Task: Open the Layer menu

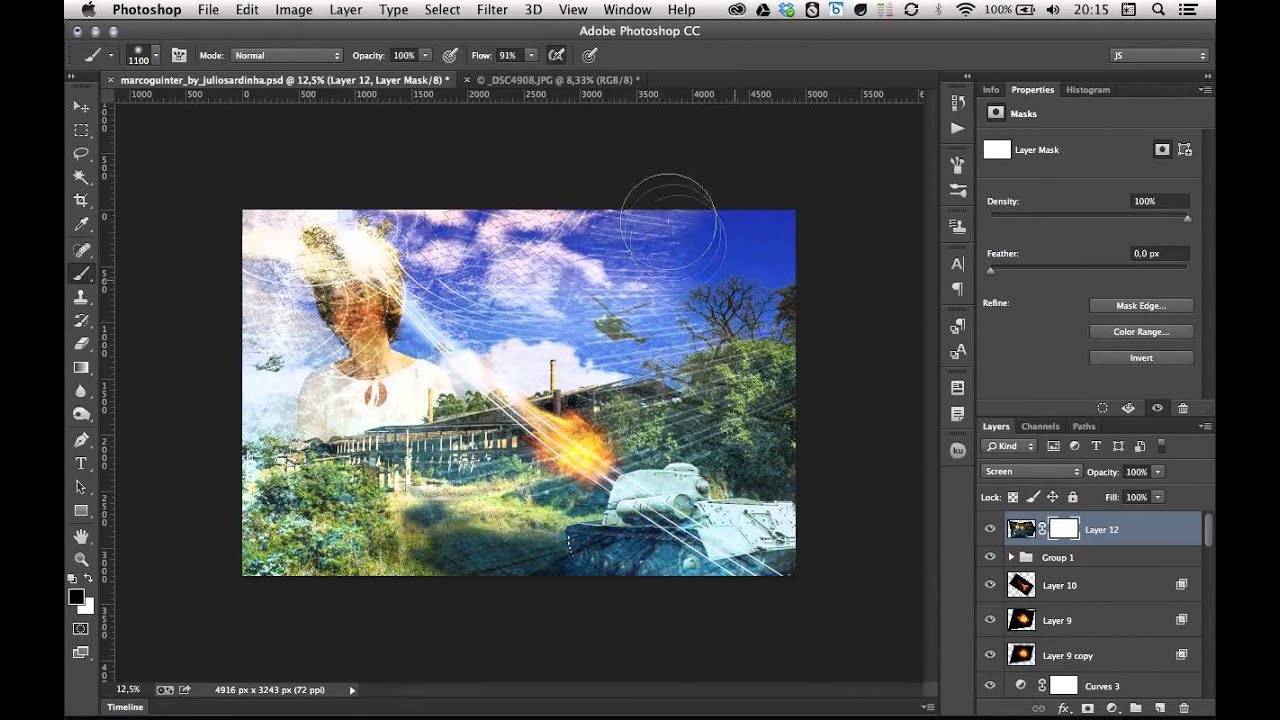Action: point(346,10)
